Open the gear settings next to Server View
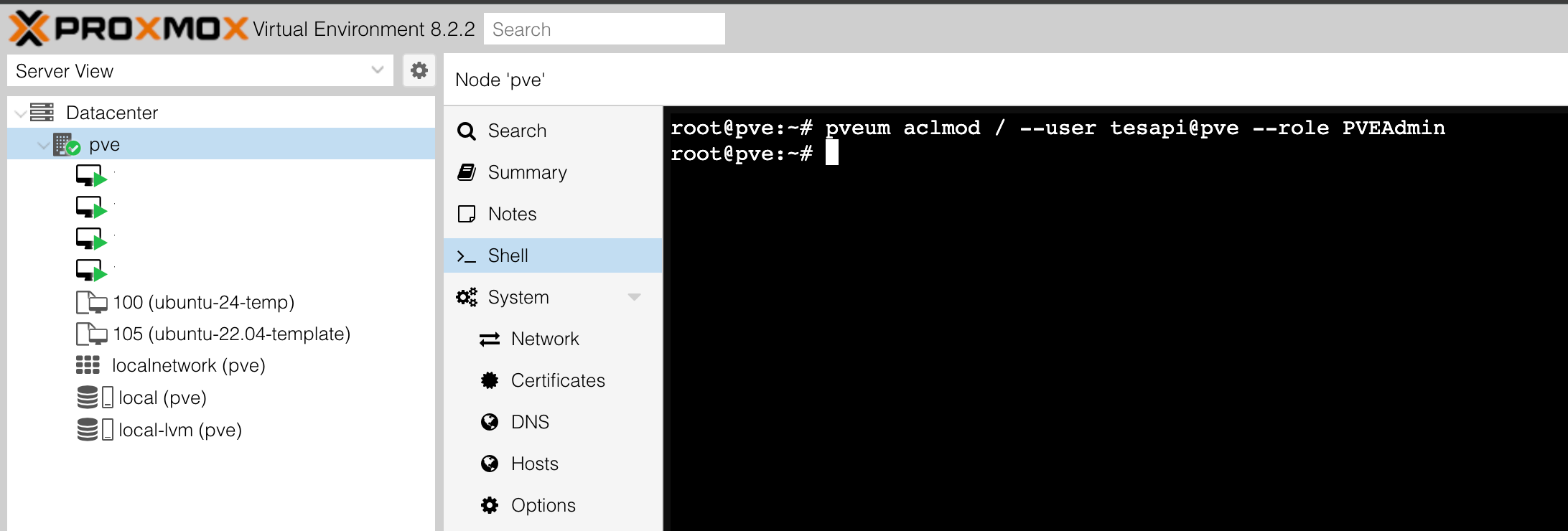Screen dimensions: 1568x531 [419, 70]
